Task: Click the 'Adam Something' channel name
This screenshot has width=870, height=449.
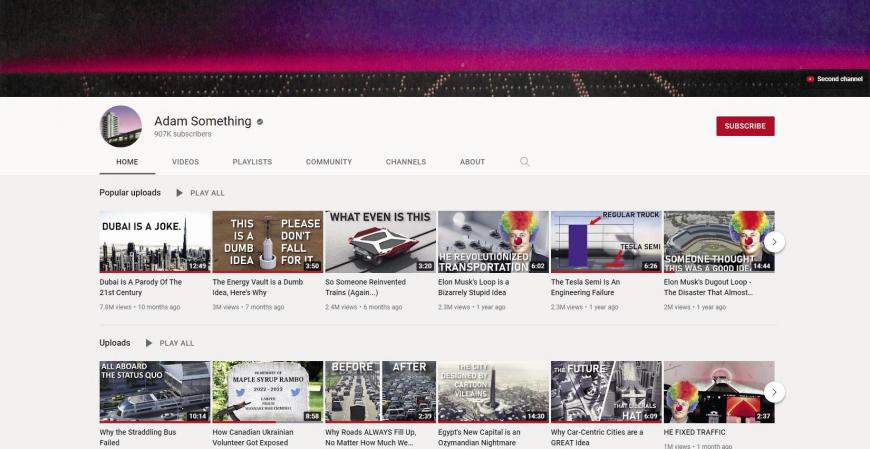Action: (203, 121)
